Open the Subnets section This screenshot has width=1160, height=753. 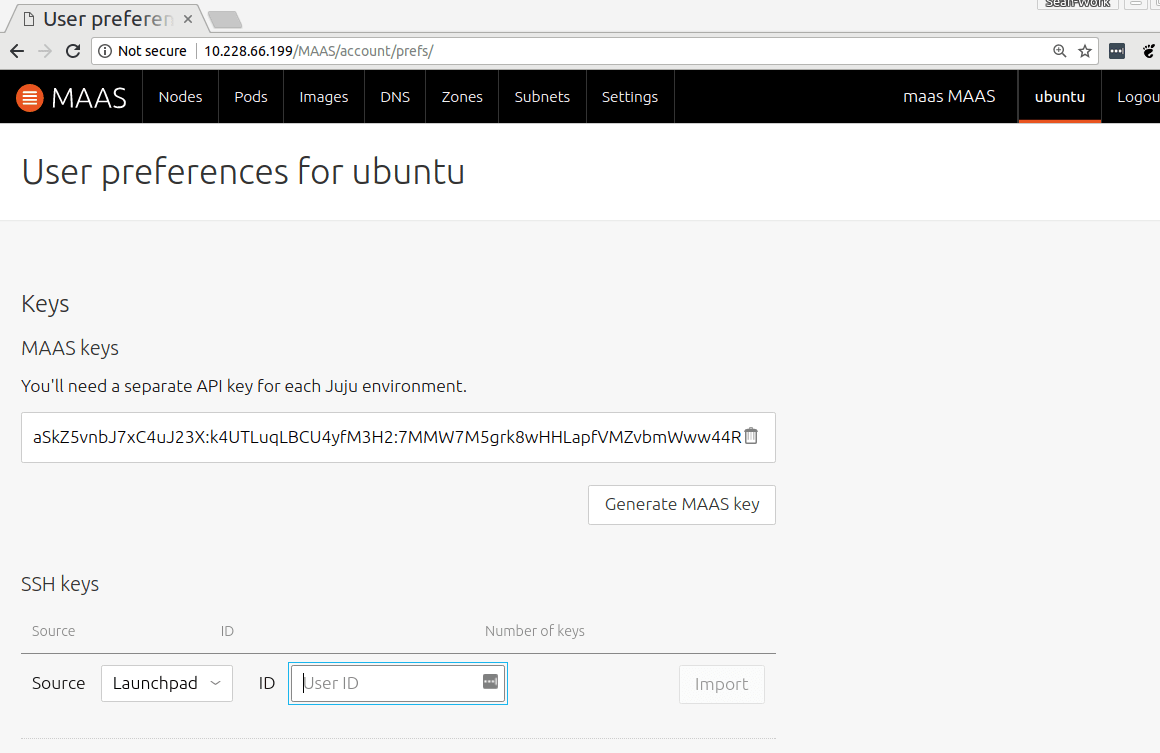click(542, 96)
